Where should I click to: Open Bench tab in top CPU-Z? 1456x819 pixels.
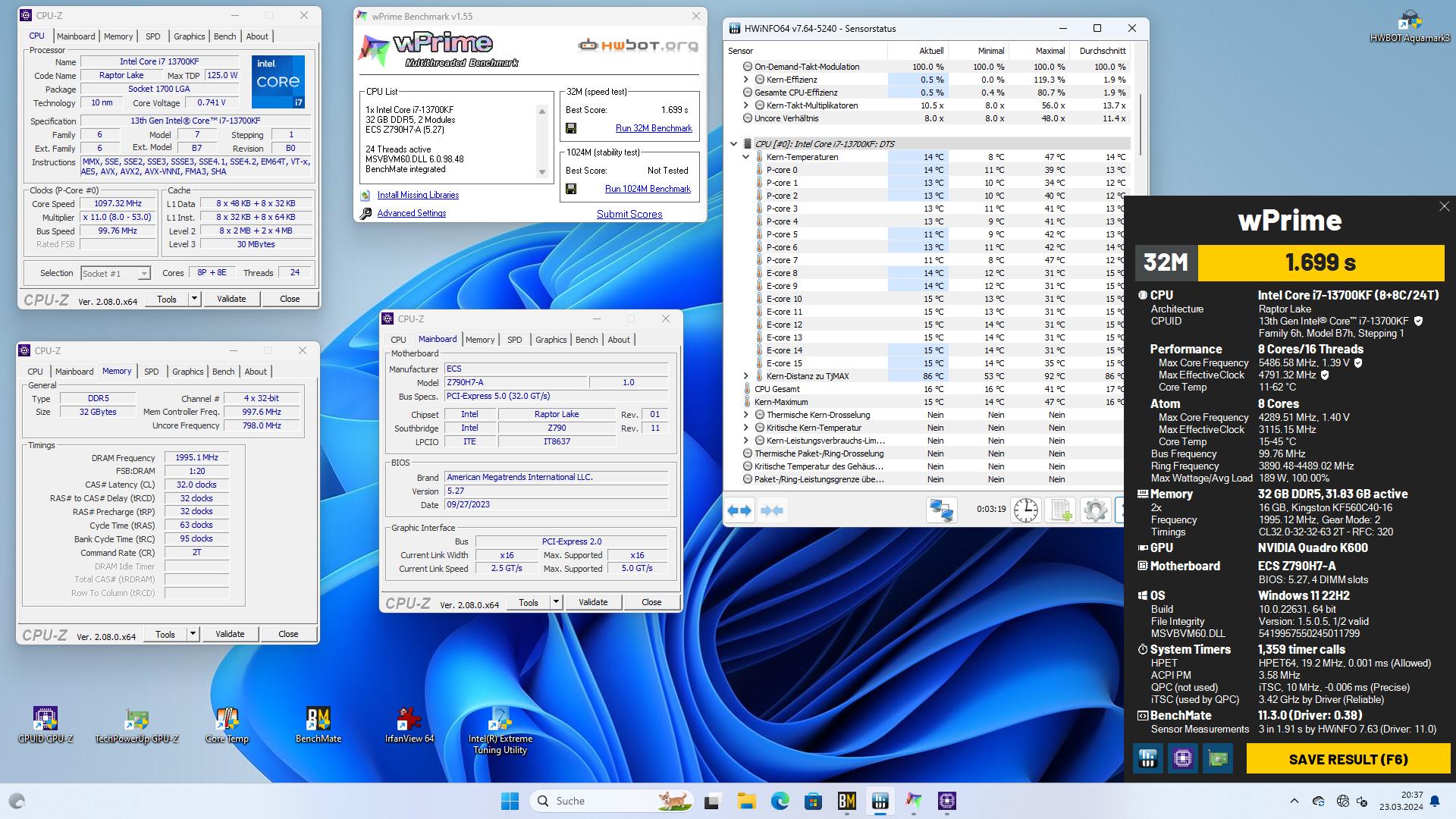point(224,36)
